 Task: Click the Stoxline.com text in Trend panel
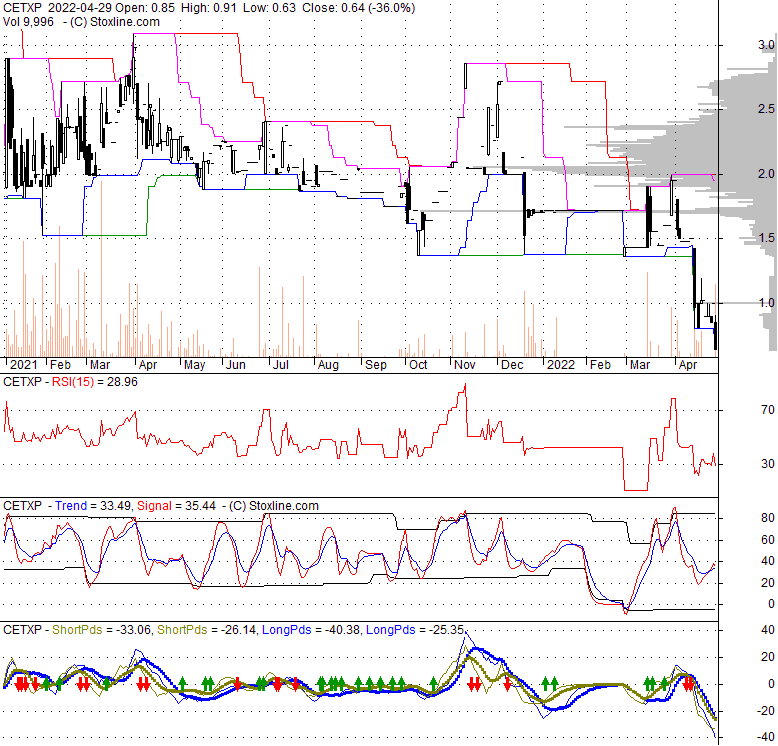[283, 506]
